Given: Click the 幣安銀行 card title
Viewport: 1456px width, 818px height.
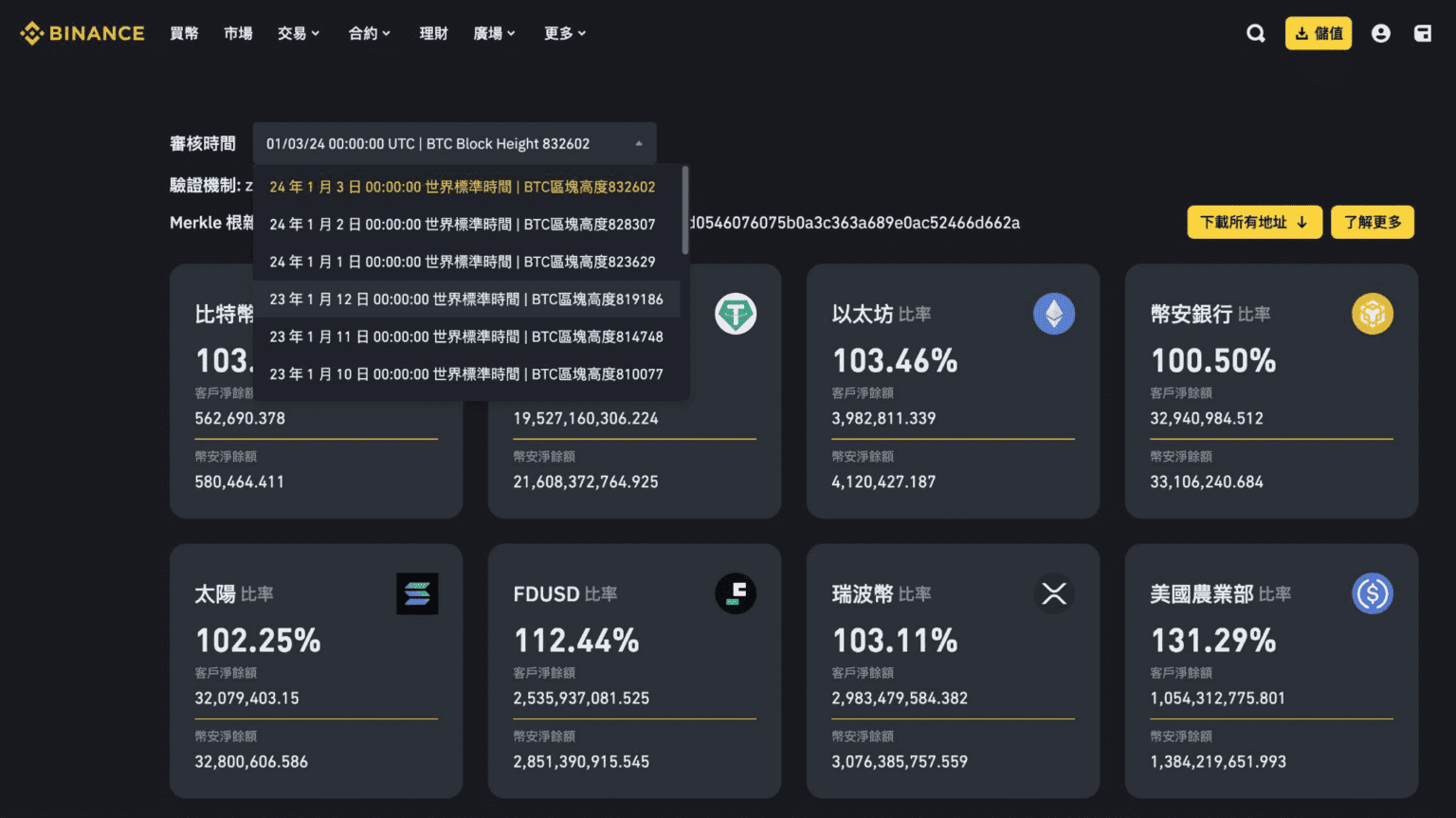Looking at the screenshot, I should [1192, 314].
